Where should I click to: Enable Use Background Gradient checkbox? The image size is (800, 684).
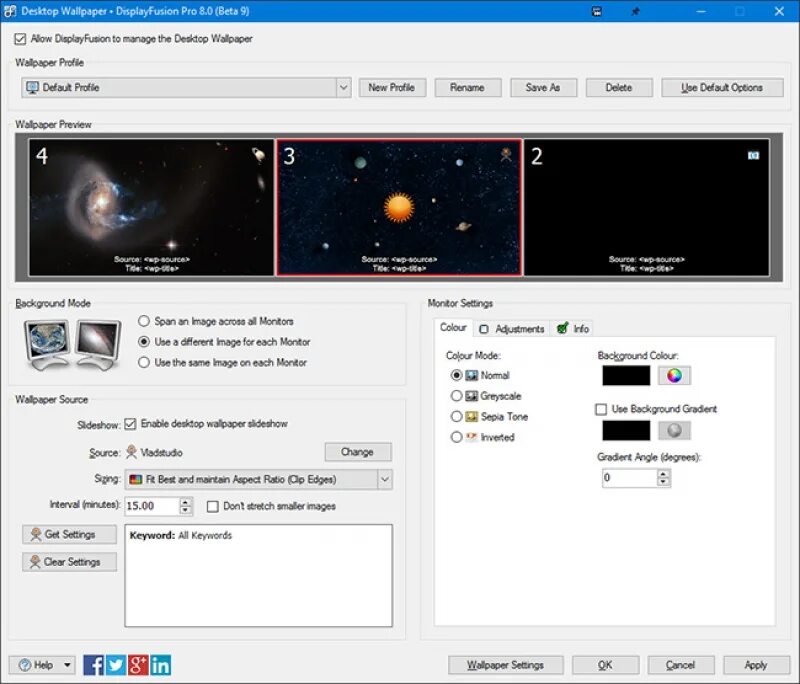tap(601, 409)
